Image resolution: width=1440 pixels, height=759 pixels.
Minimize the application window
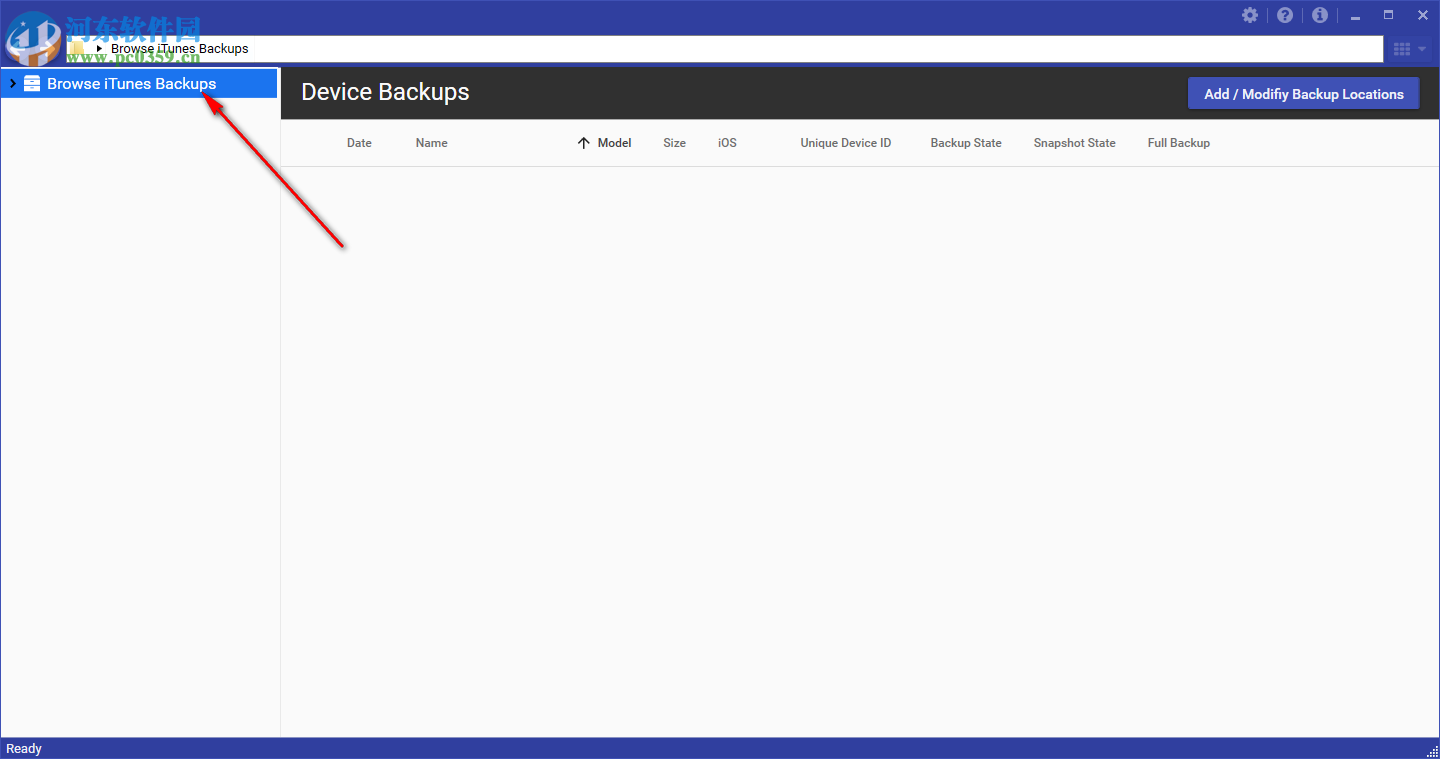1356,16
